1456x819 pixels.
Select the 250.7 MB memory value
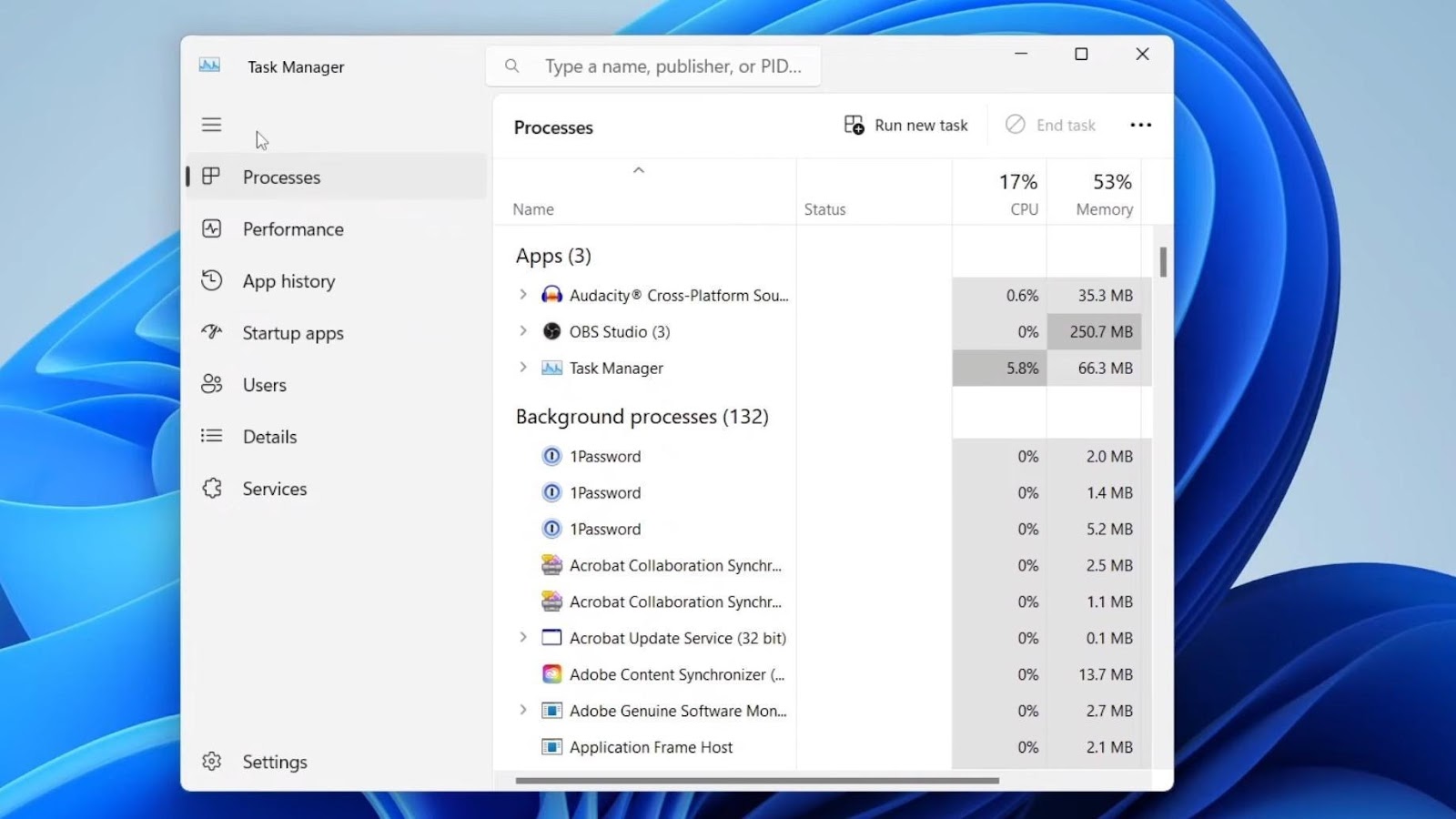click(1095, 331)
